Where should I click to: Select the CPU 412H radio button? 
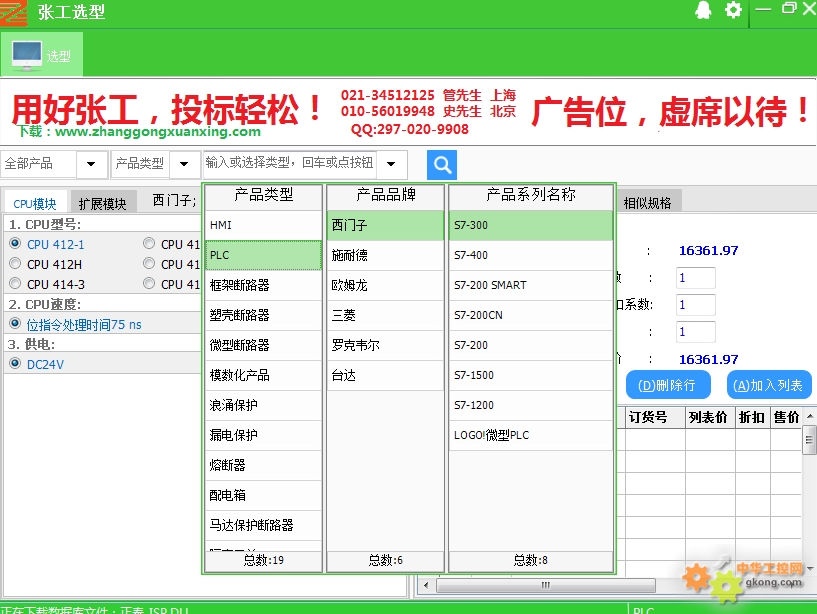point(15,263)
